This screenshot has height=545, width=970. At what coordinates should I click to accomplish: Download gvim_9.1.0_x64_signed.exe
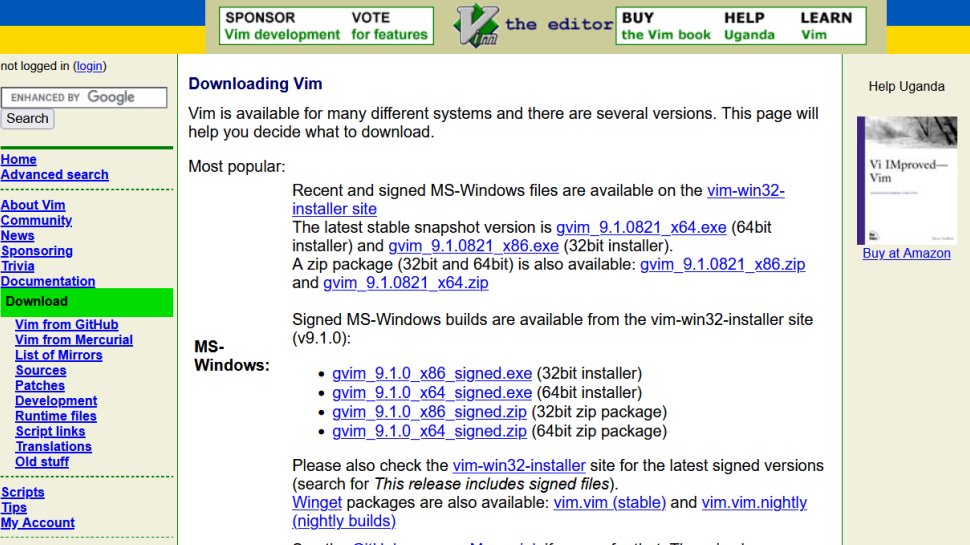click(432, 393)
